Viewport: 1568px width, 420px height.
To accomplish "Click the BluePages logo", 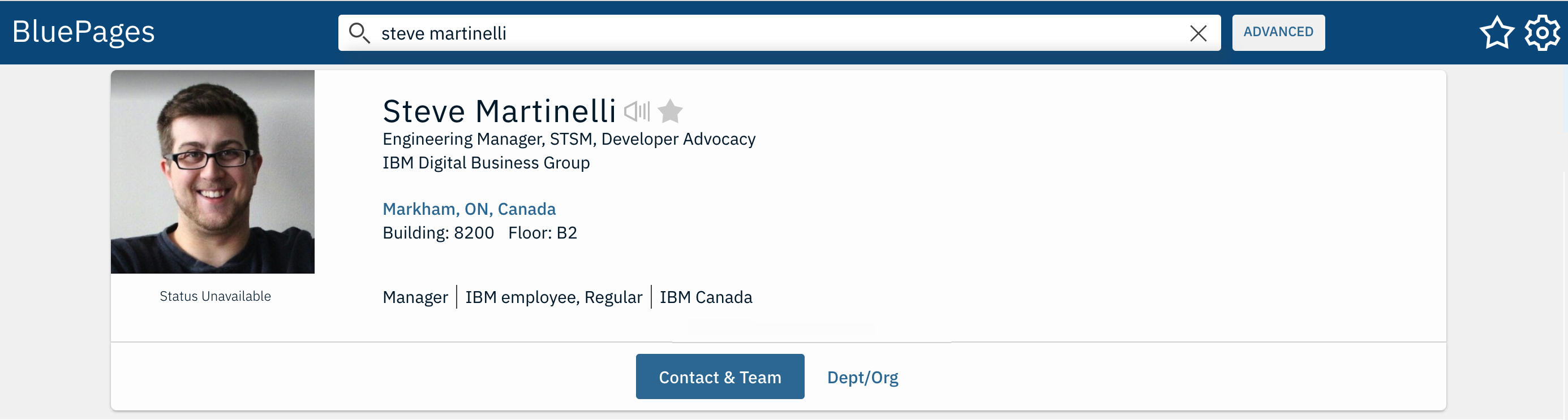I will [x=83, y=32].
